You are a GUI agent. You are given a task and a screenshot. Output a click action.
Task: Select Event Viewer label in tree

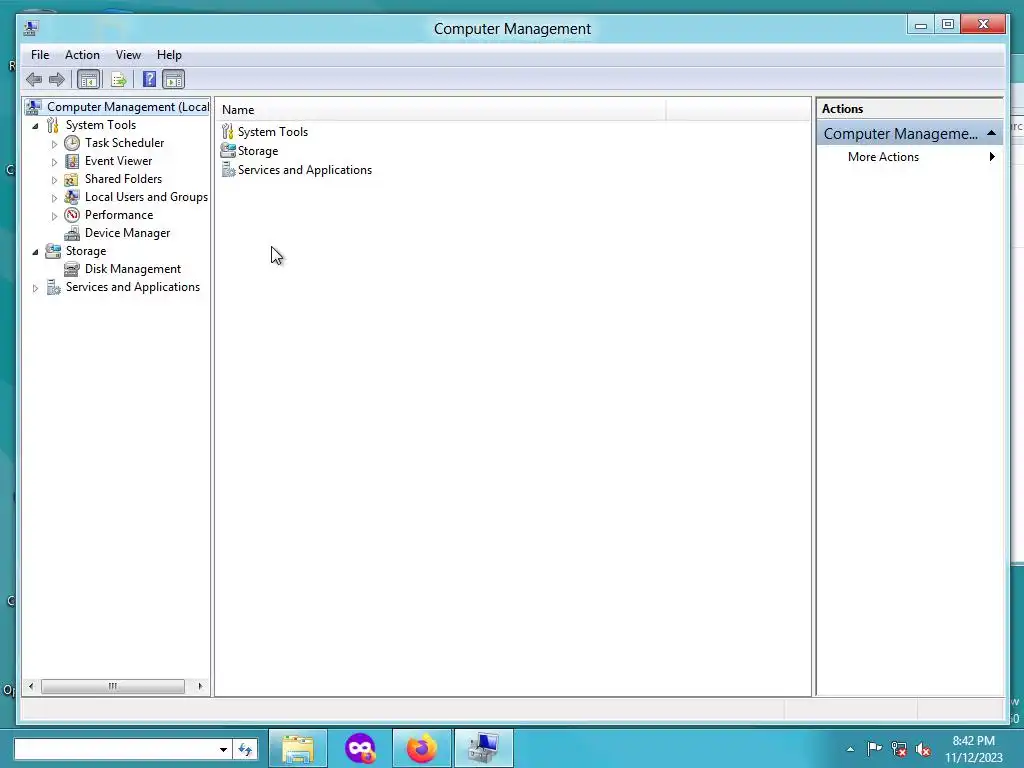[x=118, y=161]
